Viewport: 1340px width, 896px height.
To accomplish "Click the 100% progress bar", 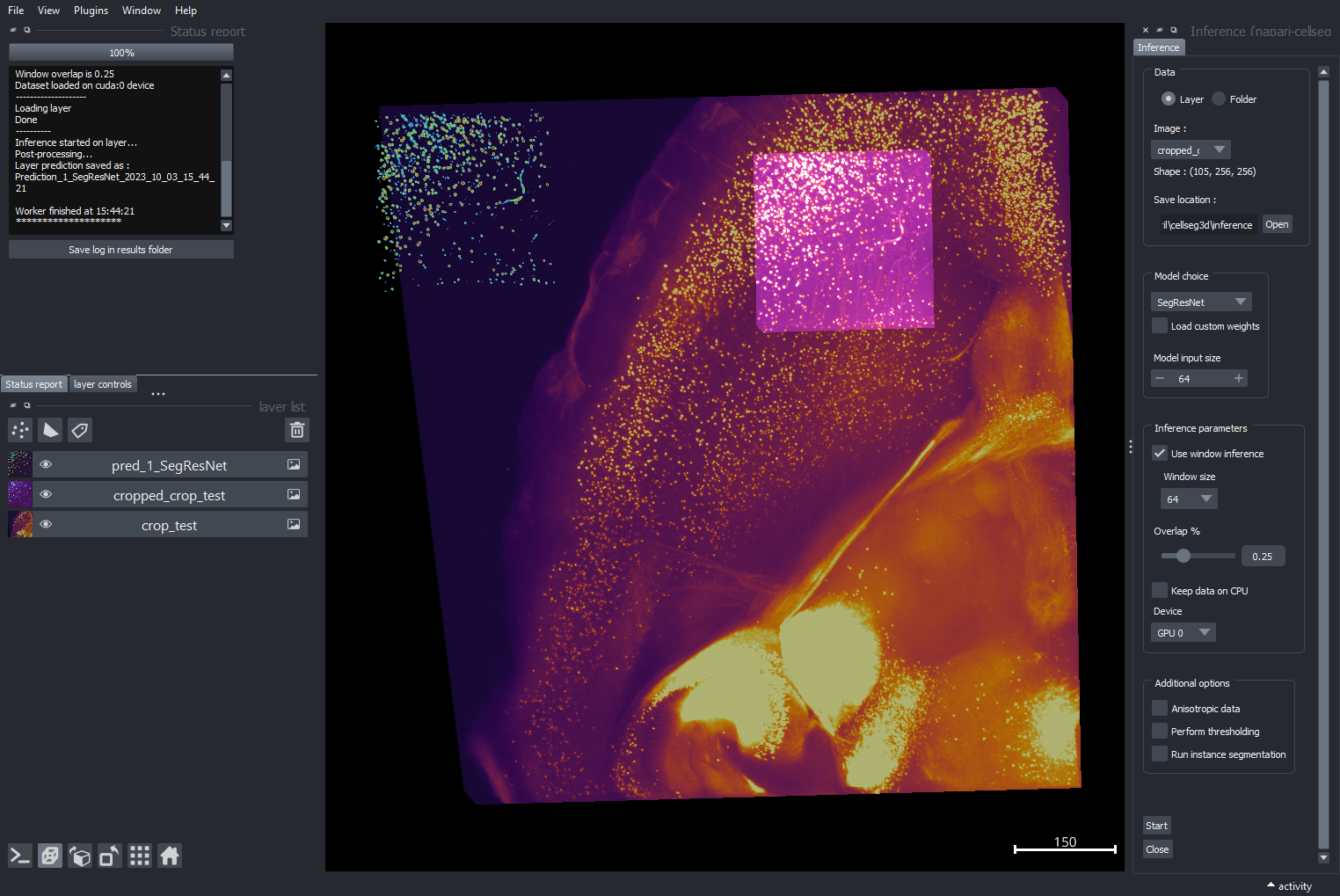I will (121, 53).
